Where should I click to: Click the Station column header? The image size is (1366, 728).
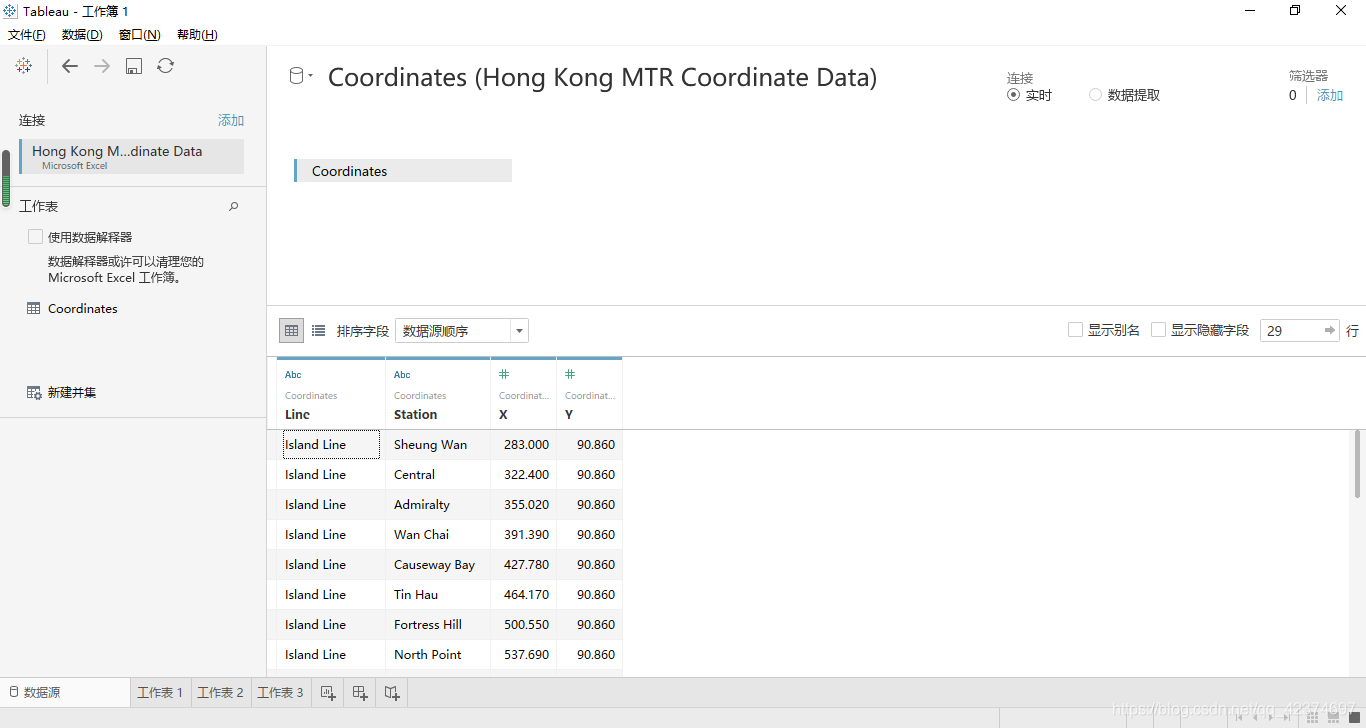438,395
